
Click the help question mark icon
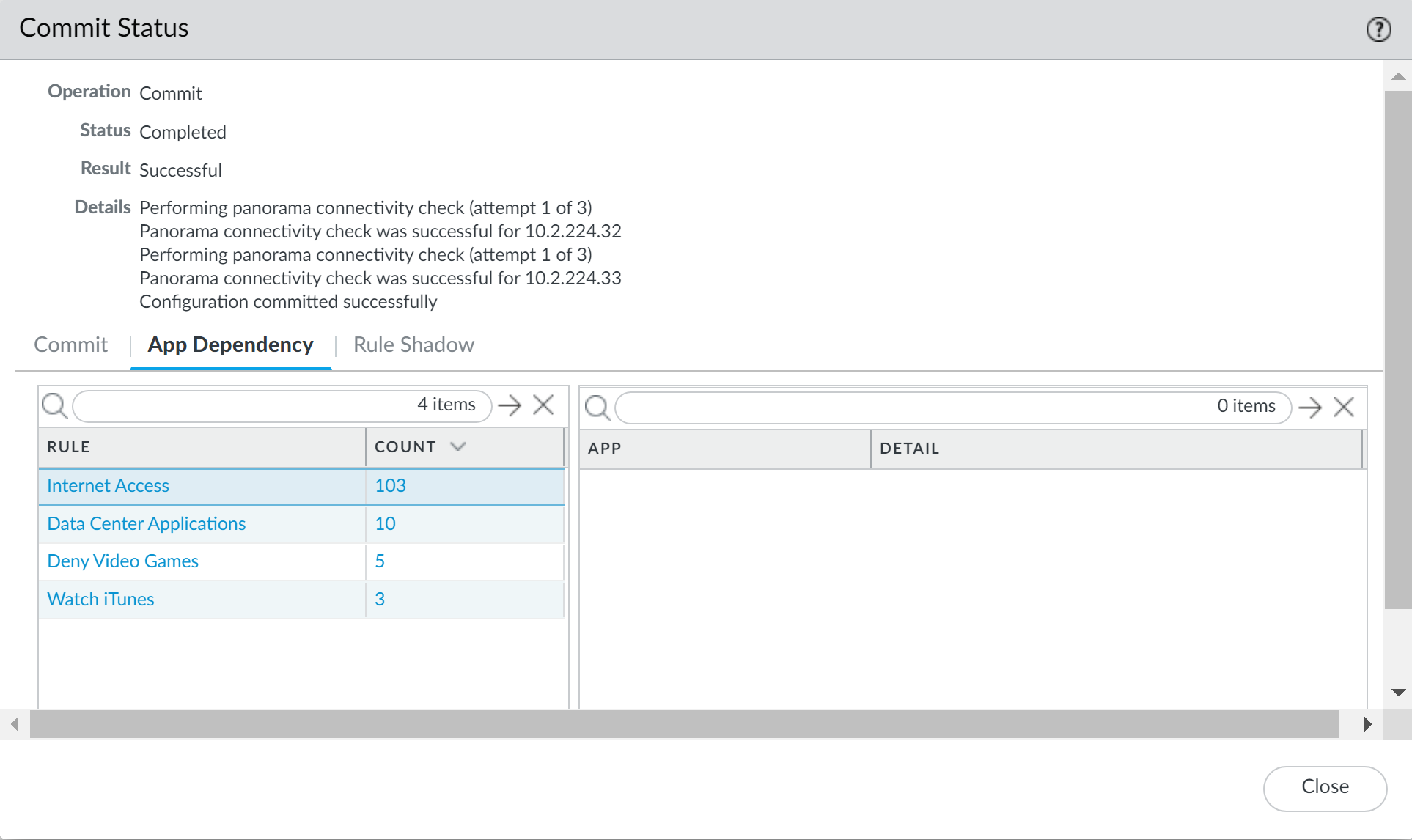click(1378, 29)
